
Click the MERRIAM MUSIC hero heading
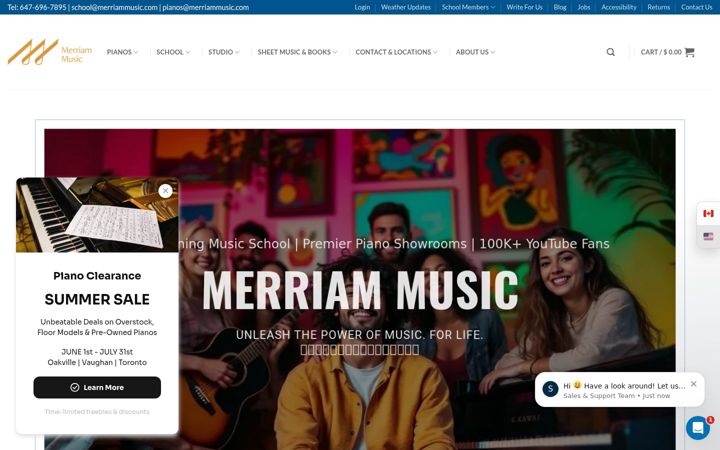click(360, 291)
